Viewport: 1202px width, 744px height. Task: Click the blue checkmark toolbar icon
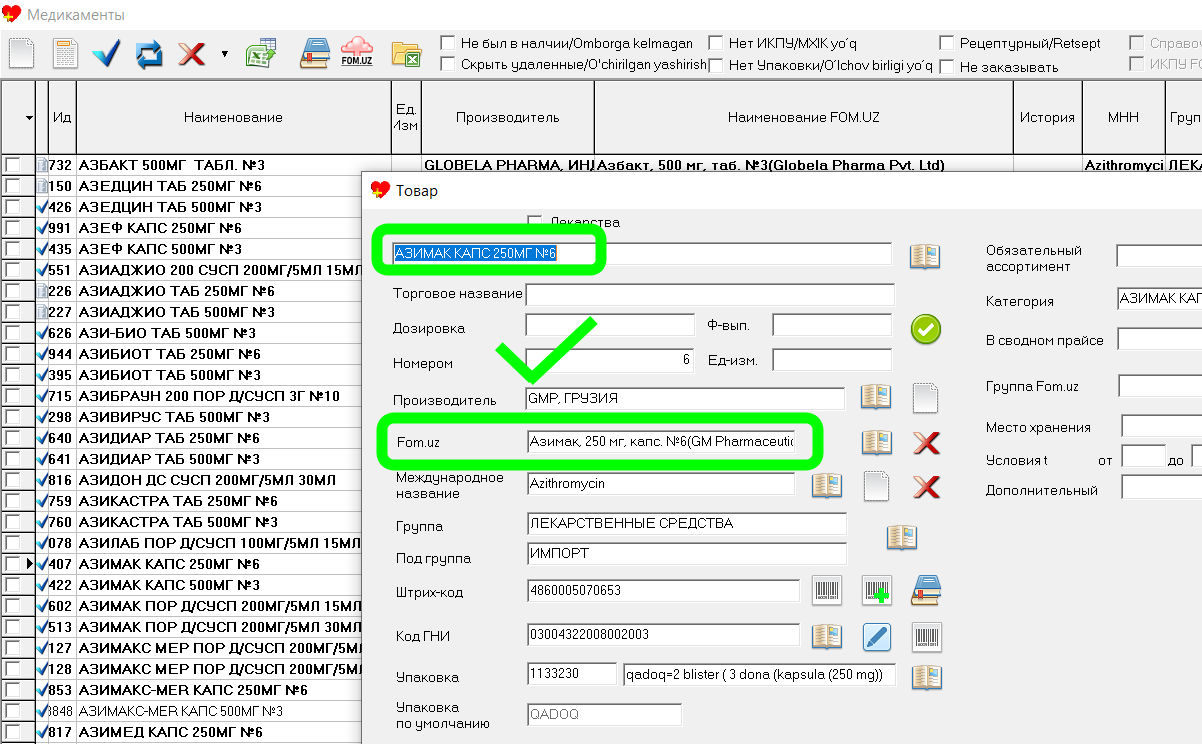107,53
